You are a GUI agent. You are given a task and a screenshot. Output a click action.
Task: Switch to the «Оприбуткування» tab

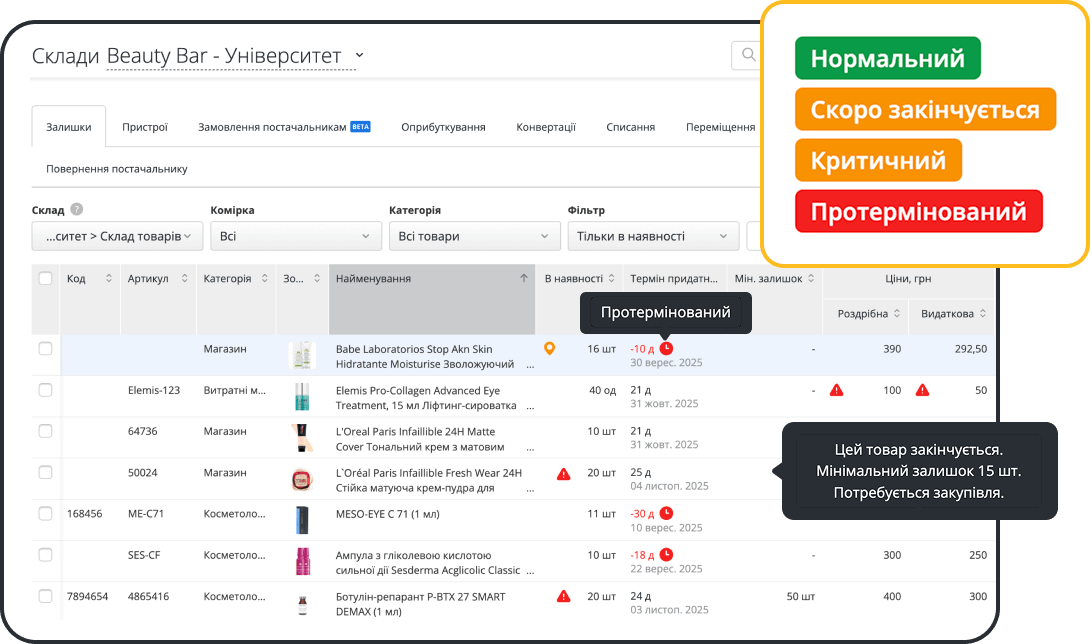[443, 127]
